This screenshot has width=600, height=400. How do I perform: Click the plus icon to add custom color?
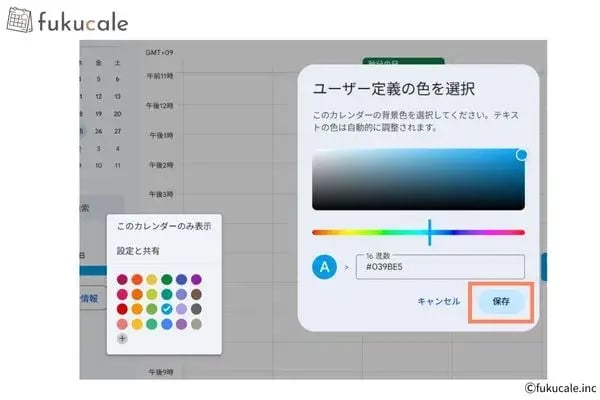pyautogui.click(x=122, y=339)
